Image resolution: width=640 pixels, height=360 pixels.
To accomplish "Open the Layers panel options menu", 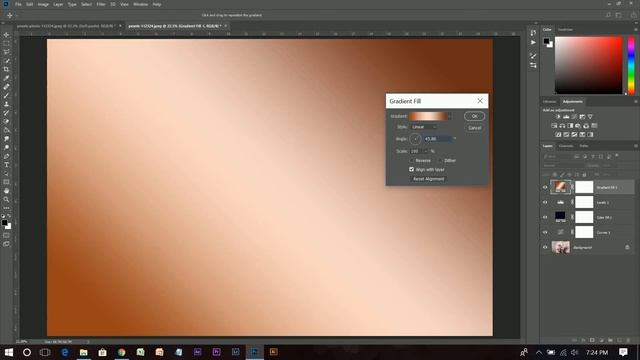I will [x=636, y=146].
